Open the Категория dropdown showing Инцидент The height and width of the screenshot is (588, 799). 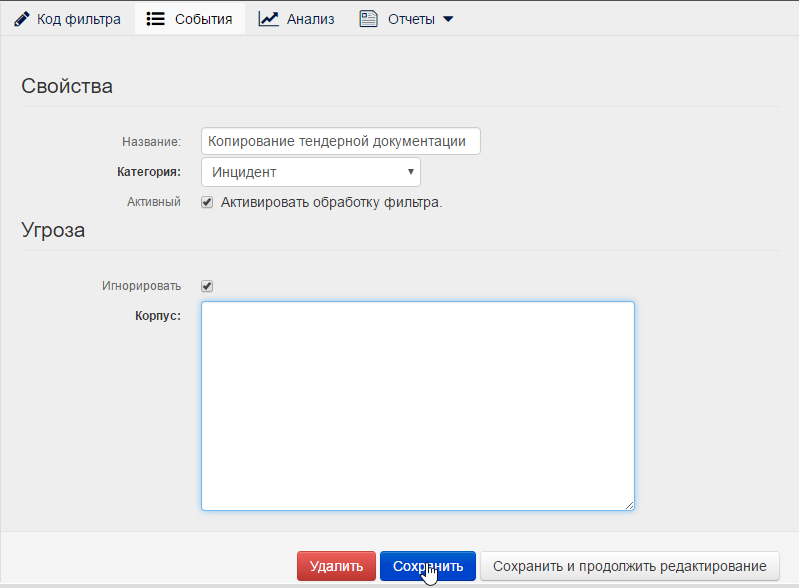[x=311, y=172]
